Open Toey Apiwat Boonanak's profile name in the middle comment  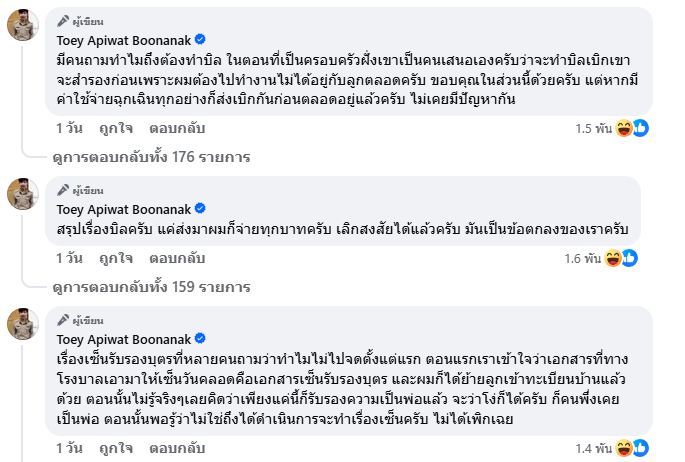coord(125,208)
